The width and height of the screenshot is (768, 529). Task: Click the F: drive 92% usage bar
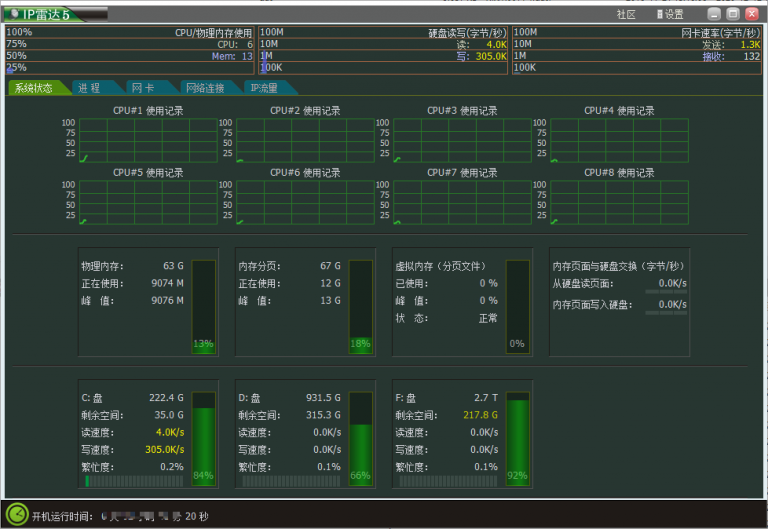[517, 436]
